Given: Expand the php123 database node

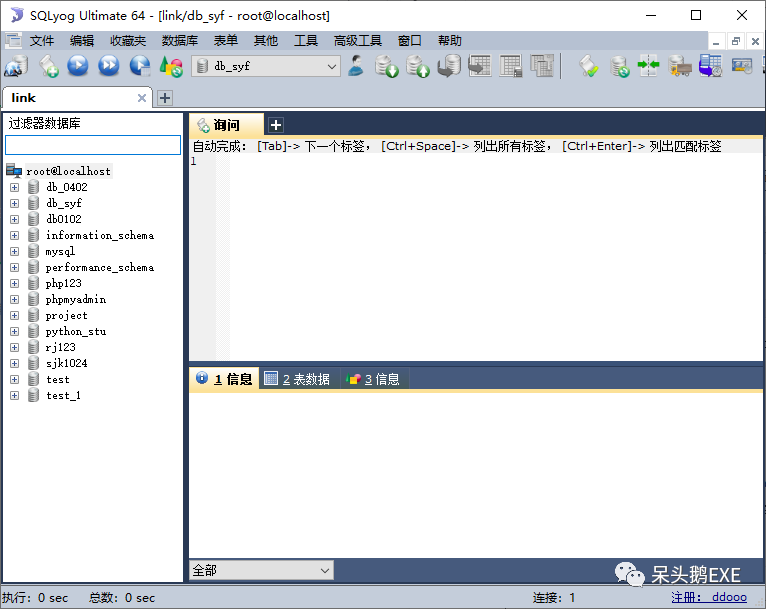Looking at the screenshot, I should tap(15, 283).
